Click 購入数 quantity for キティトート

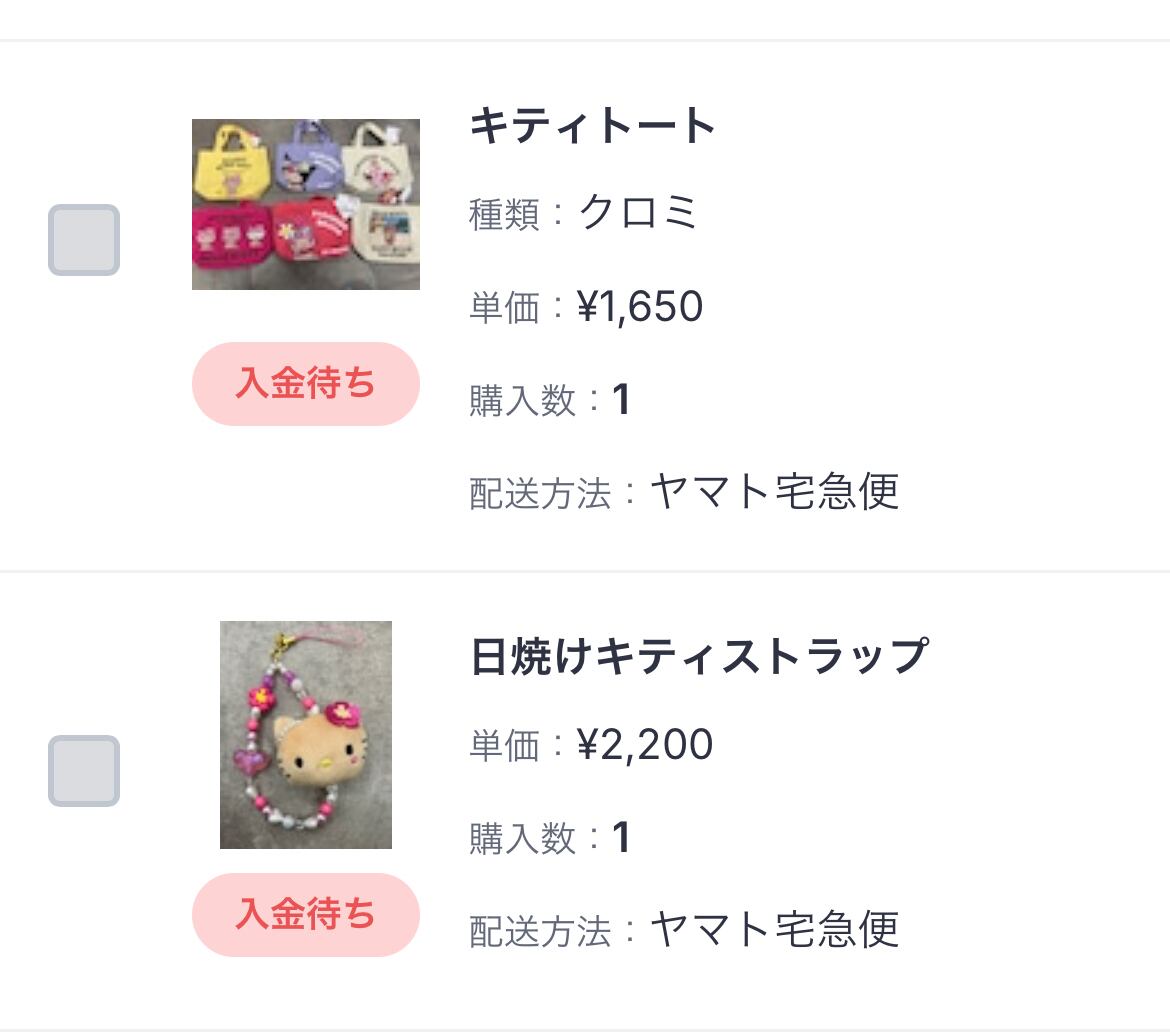(550, 400)
